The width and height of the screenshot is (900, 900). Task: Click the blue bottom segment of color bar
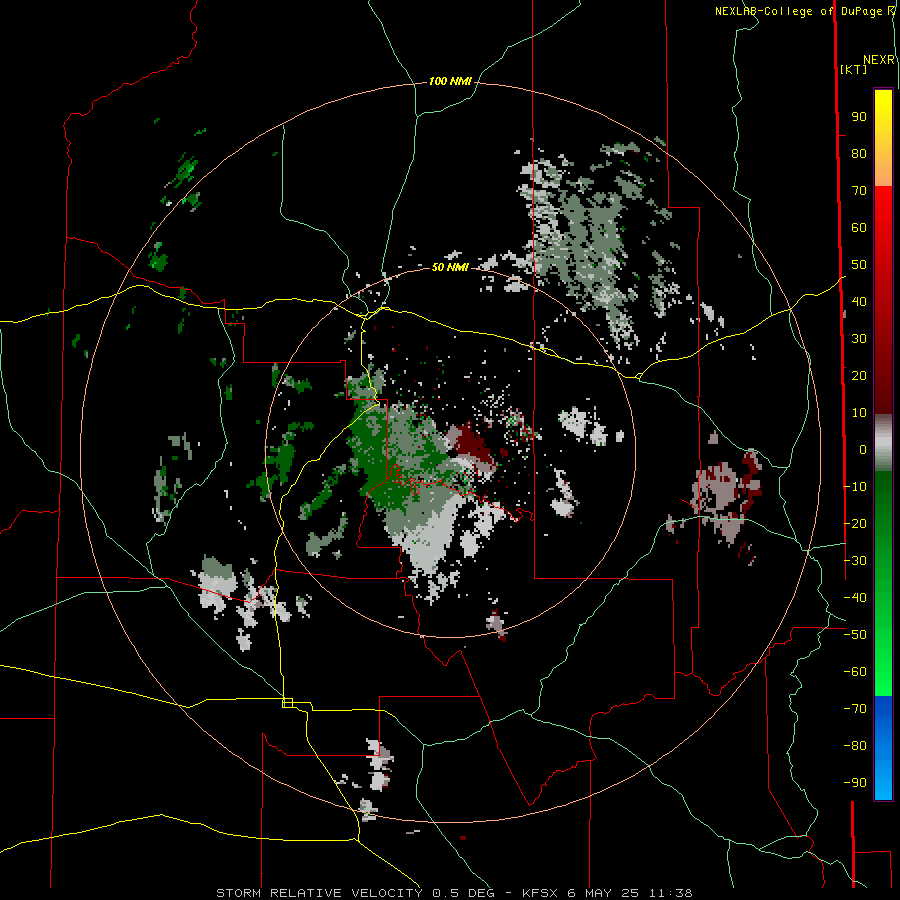[x=883, y=747]
